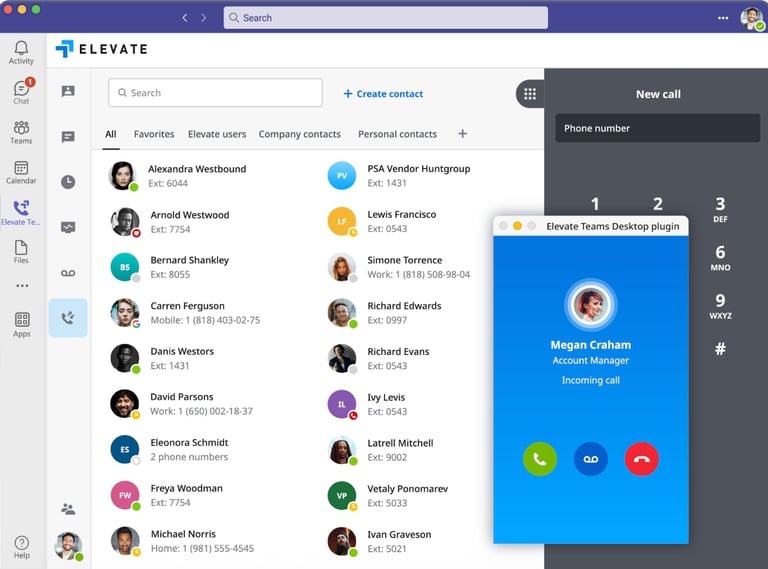Add a new contacts tab with plus
Screen dimensions: 768x569
point(462,134)
